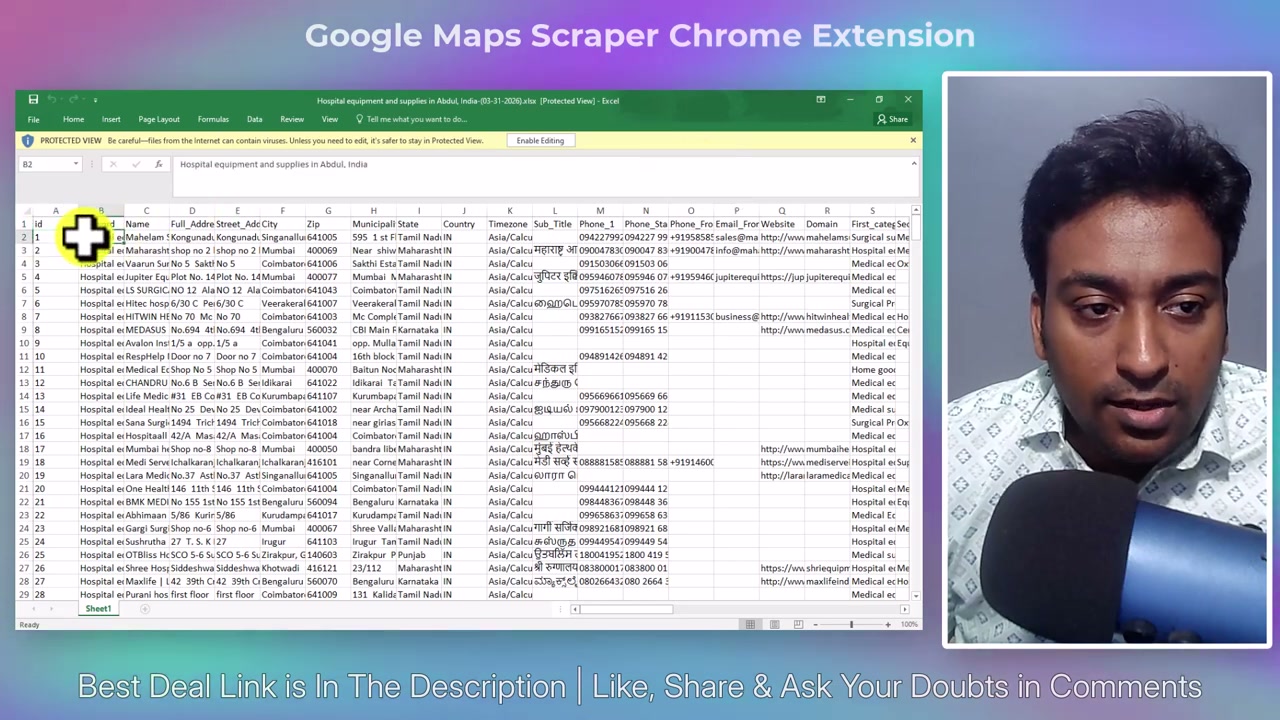Click the Share button
This screenshot has width=1280, height=720.
pos(892,119)
